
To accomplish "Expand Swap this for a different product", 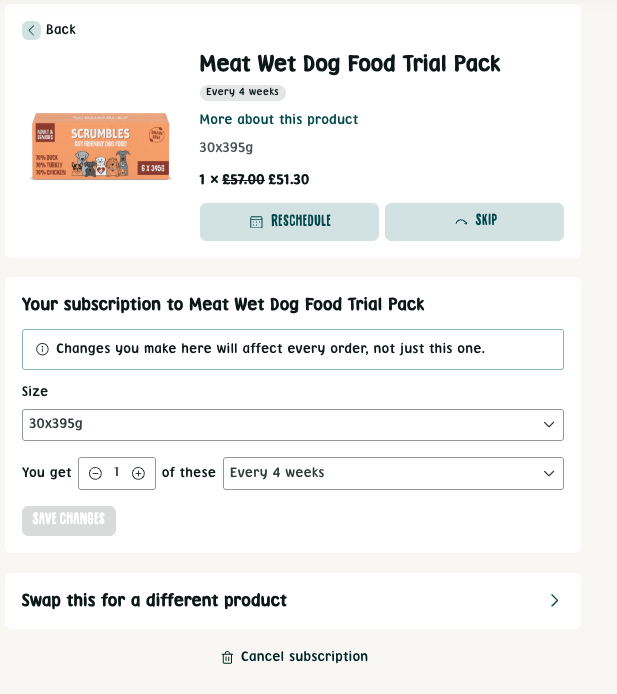I will pyautogui.click(x=155, y=601).
